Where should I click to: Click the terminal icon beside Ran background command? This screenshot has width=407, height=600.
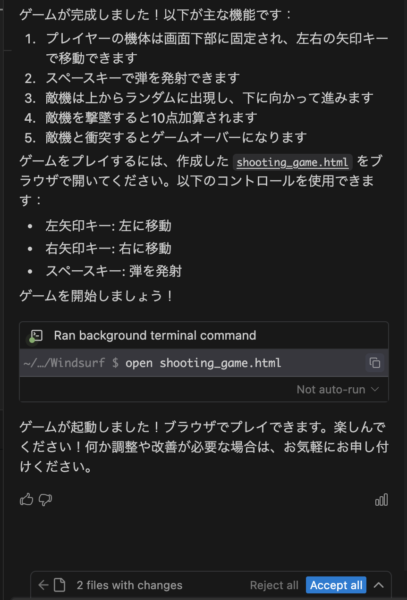click(x=36, y=336)
